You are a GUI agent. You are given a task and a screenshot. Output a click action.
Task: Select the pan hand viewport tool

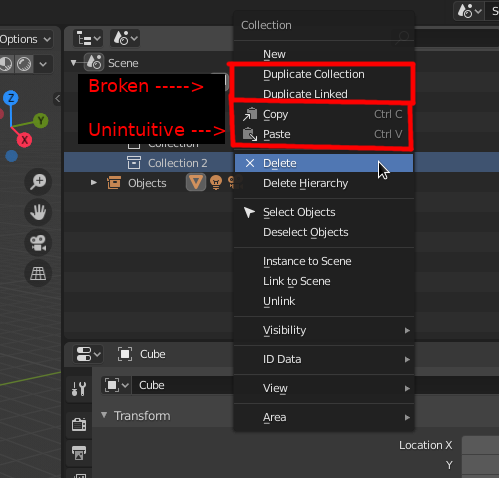[x=38, y=212]
